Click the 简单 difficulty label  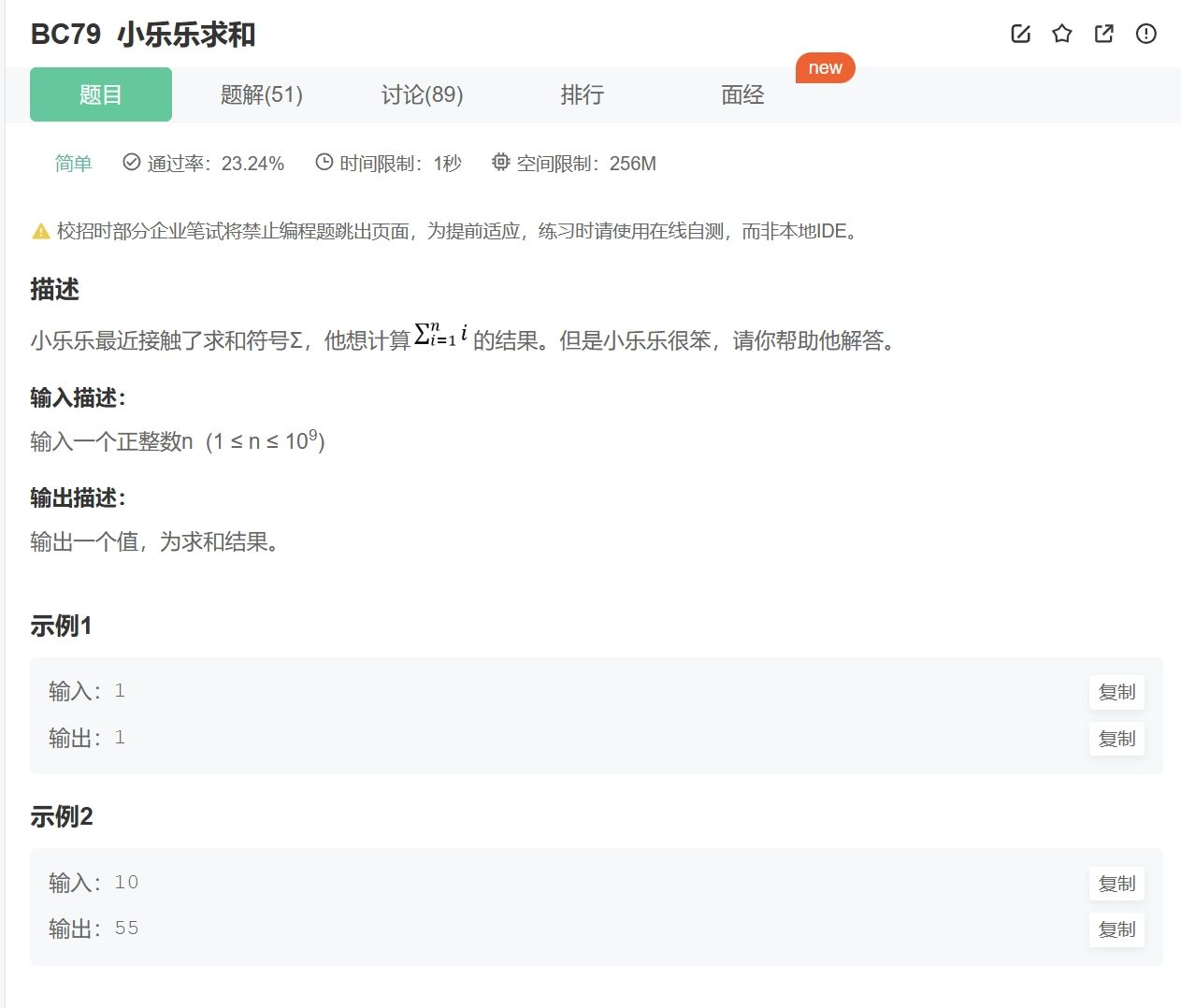tap(74, 163)
